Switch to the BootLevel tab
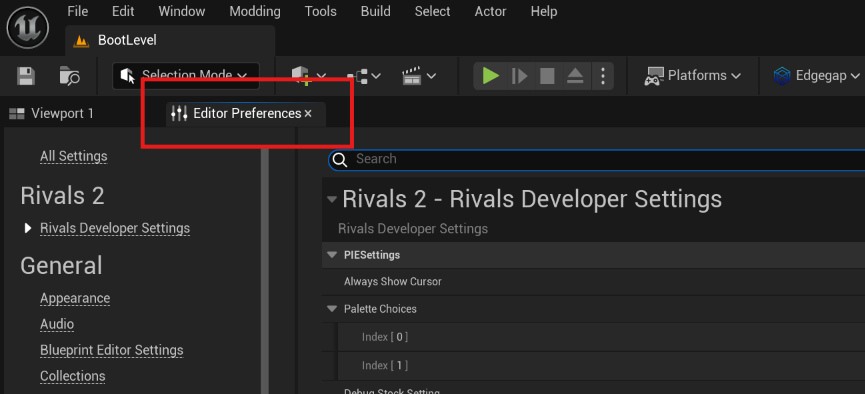The width and height of the screenshot is (865, 394). coord(170,40)
